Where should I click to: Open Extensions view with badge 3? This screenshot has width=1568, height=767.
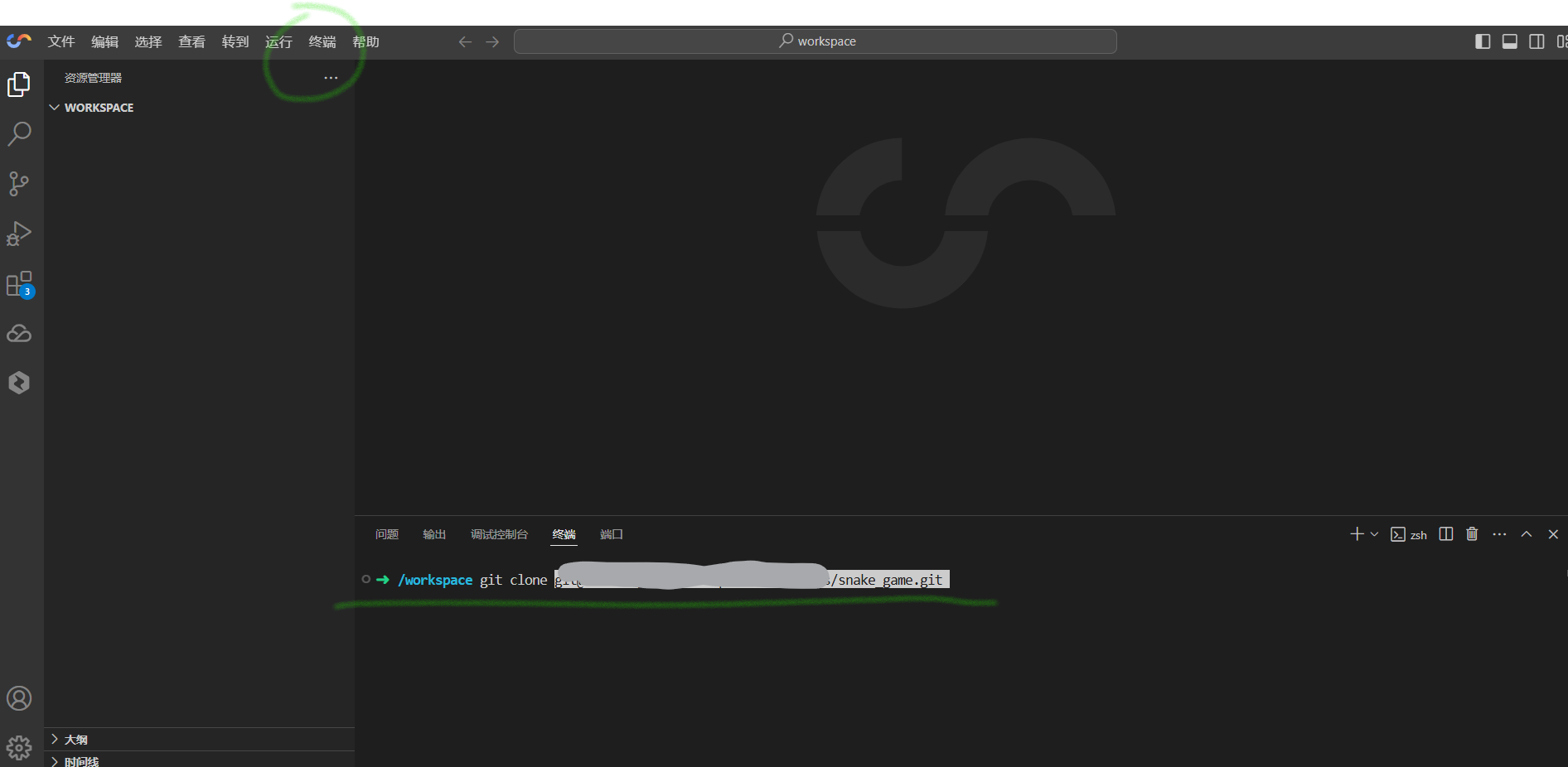(x=19, y=284)
